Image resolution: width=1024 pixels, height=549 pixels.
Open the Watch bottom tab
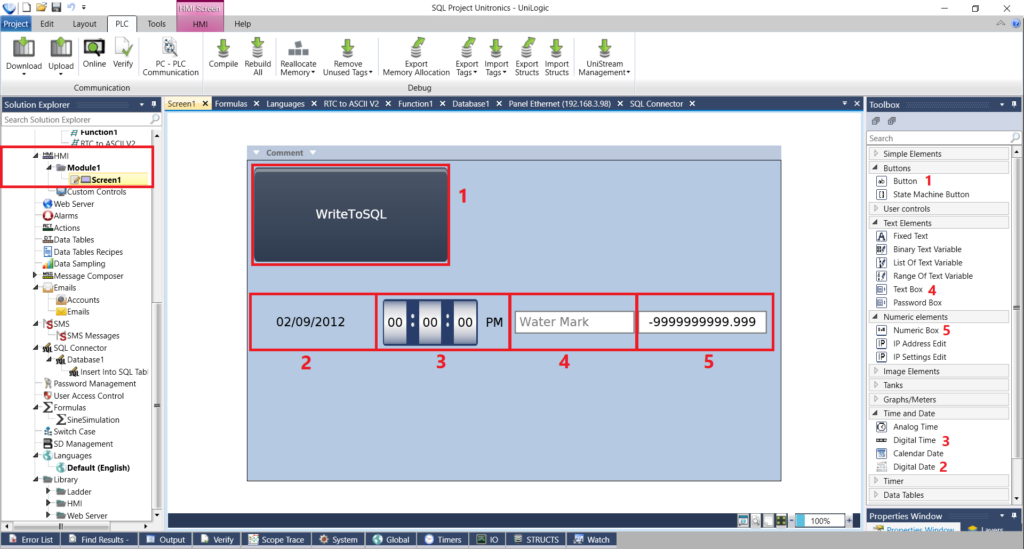[591, 540]
